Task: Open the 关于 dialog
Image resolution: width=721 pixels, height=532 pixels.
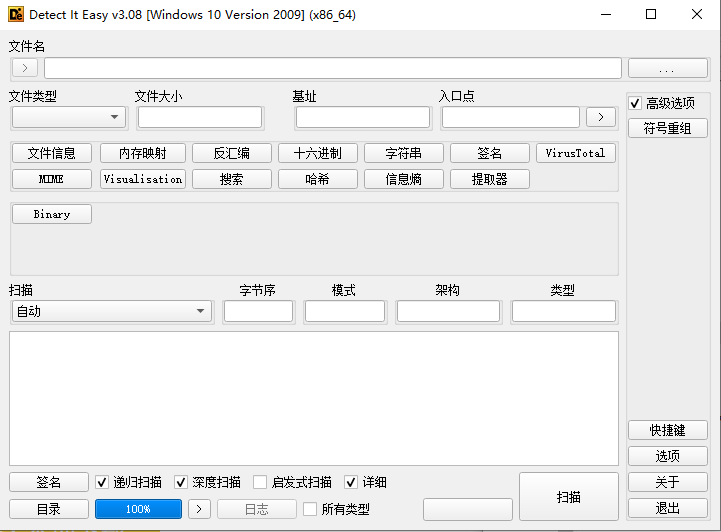Action: pyautogui.click(x=667, y=482)
